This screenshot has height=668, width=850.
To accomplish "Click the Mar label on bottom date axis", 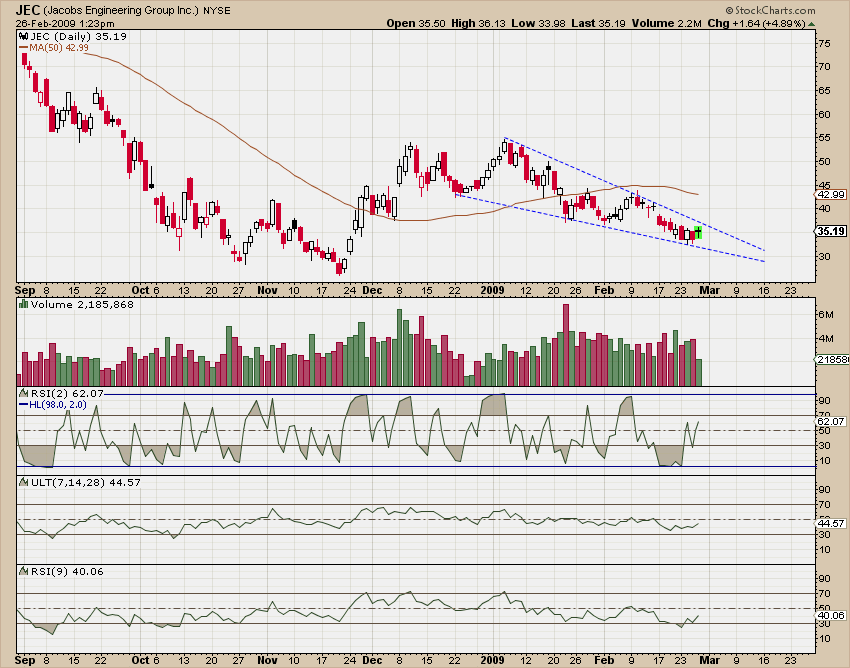I will 709,660.
